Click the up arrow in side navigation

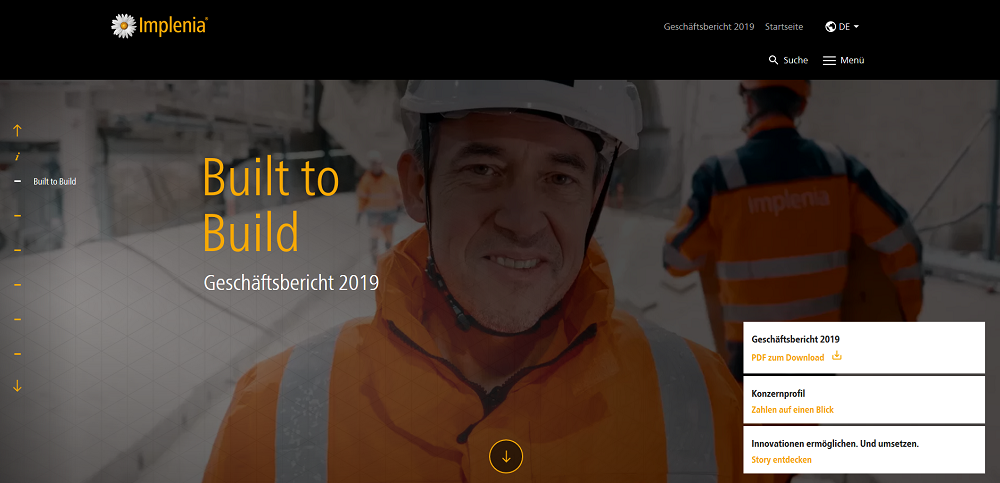coord(17,130)
